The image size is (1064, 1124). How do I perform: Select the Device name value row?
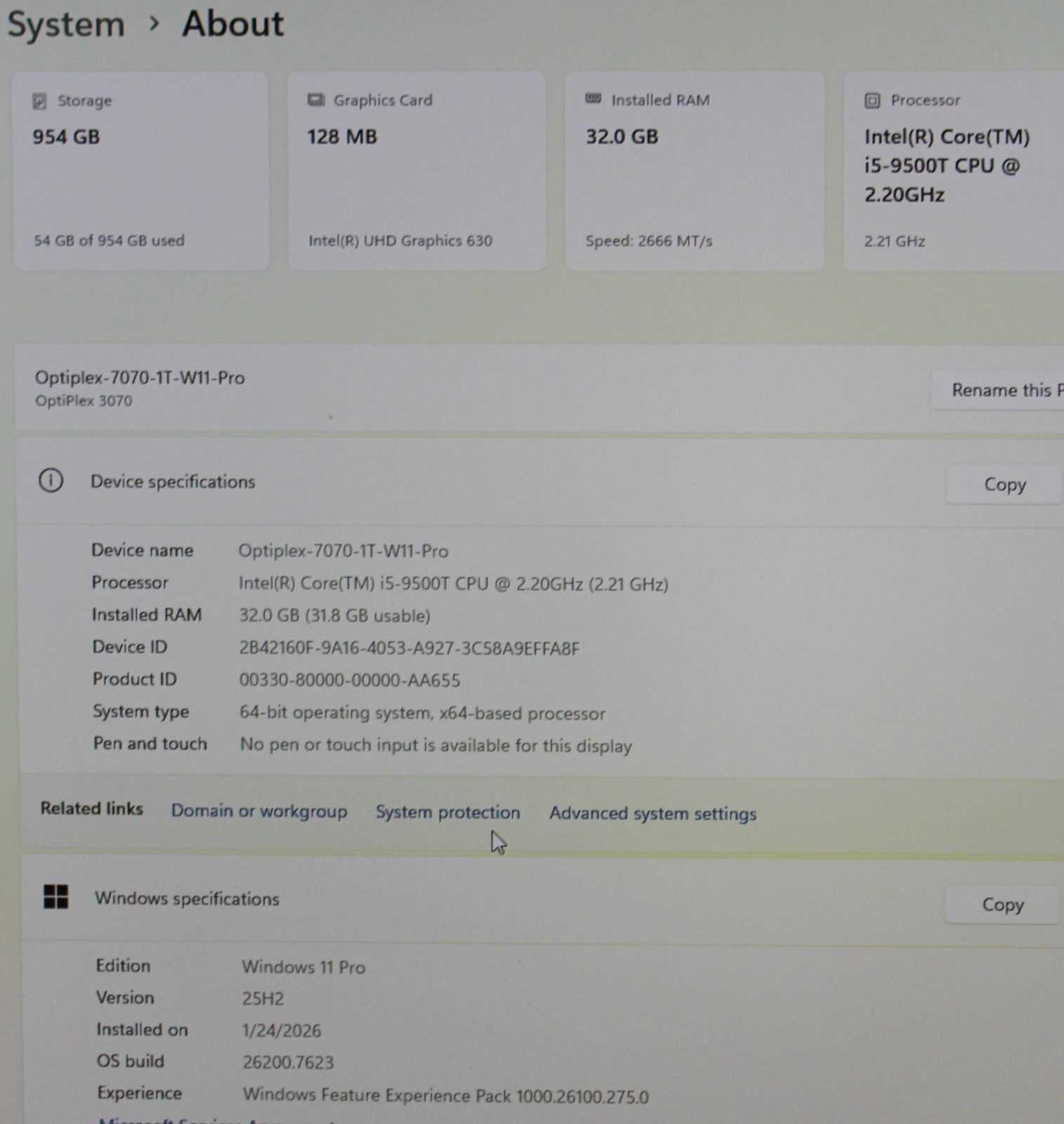343,551
